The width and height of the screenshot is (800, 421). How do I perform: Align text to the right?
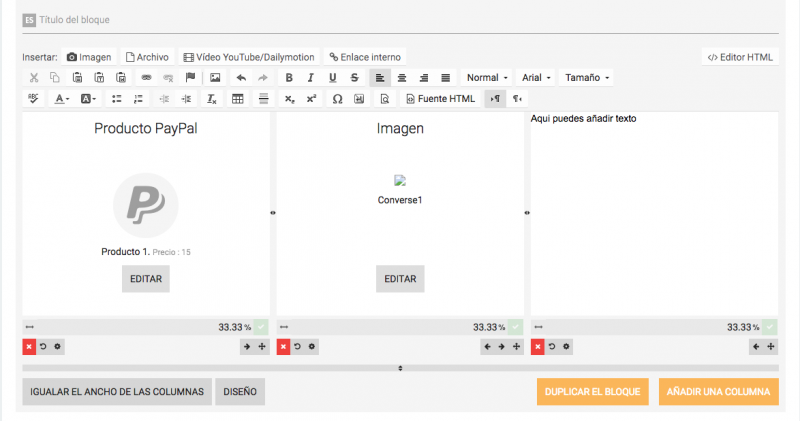[x=423, y=78]
